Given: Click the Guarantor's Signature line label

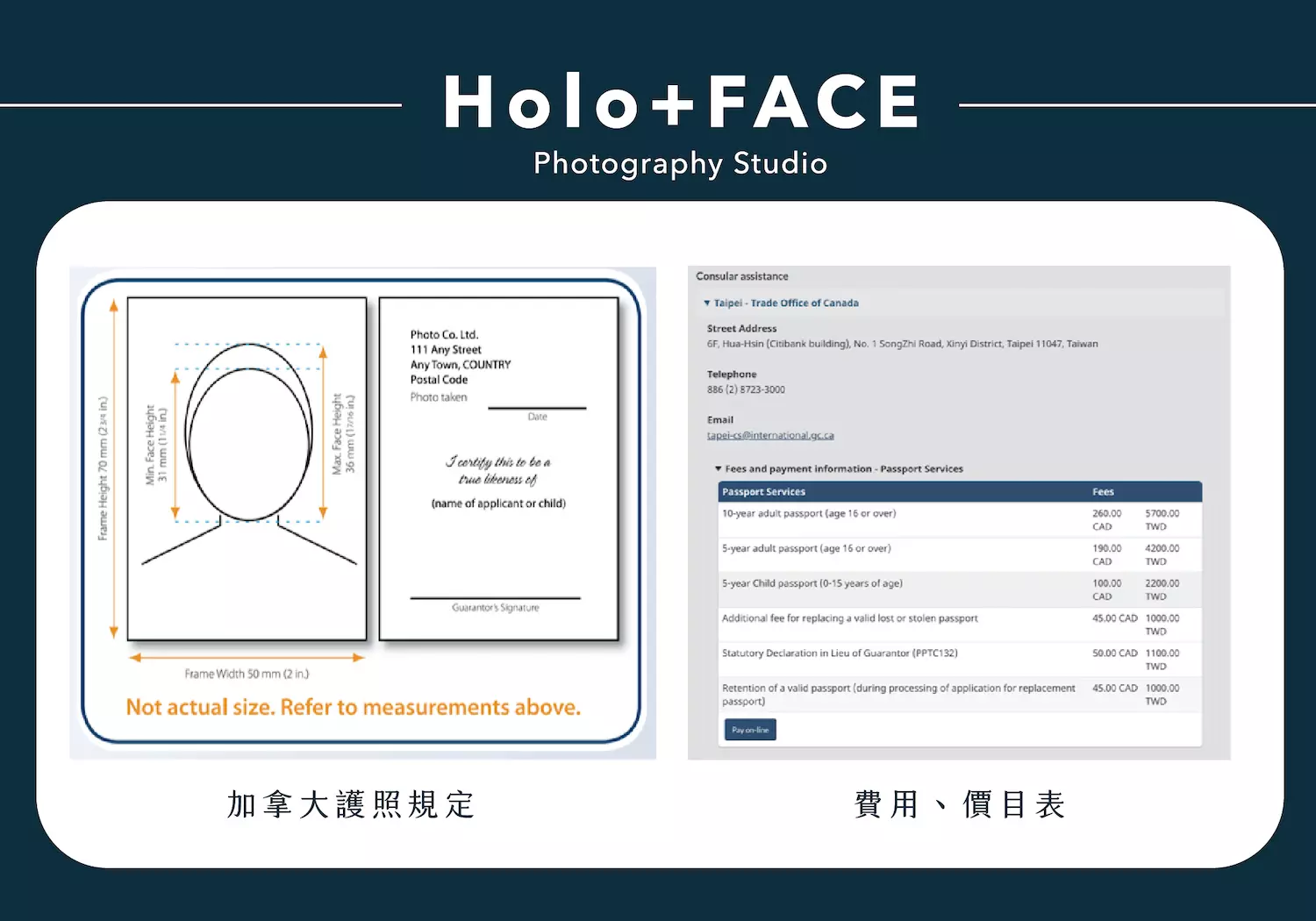Looking at the screenshot, I should [496, 608].
